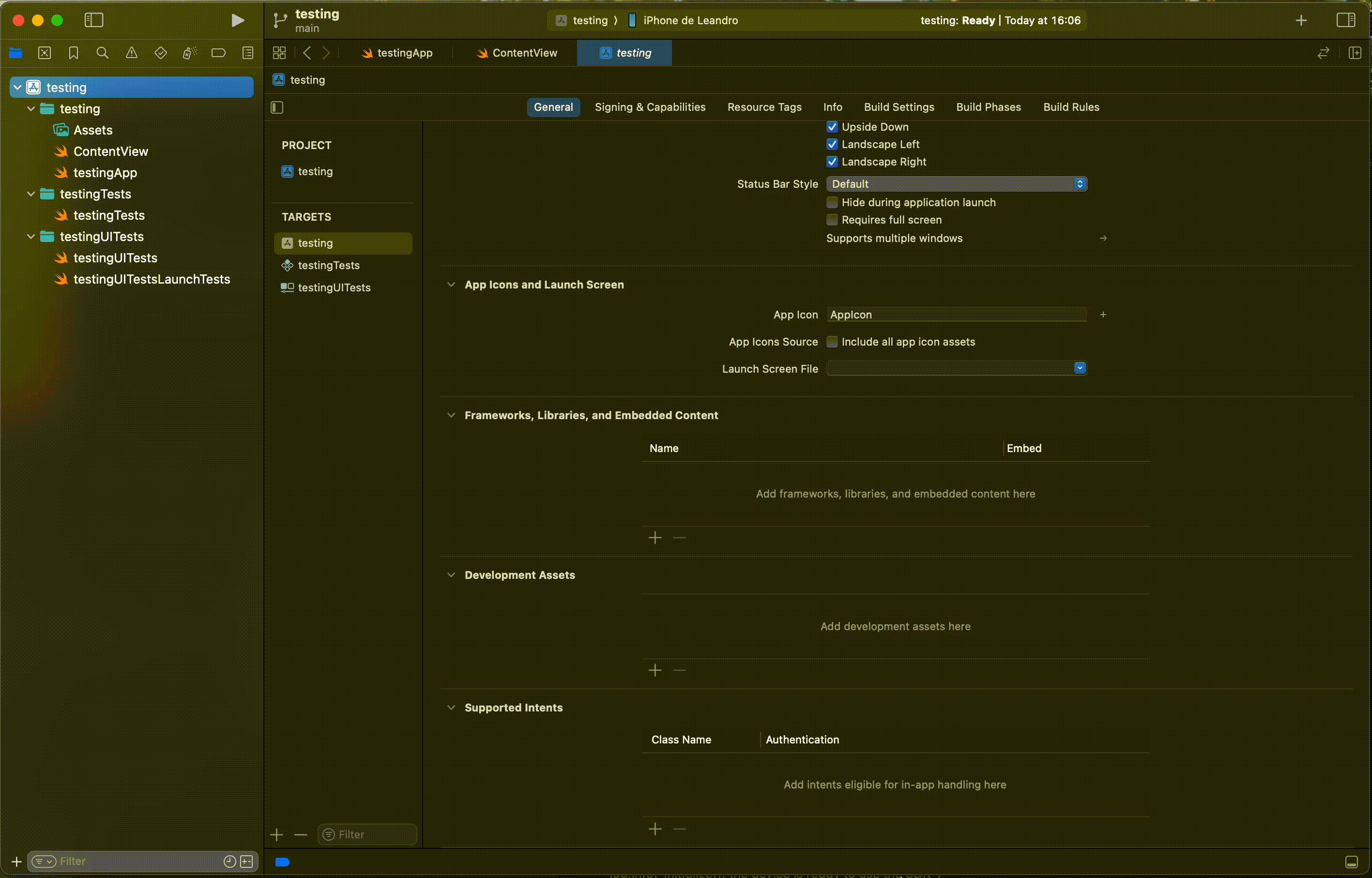Collapse App Icons and Launch Screen section
The width and height of the screenshot is (1372, 878).
(x=451, y=285)
